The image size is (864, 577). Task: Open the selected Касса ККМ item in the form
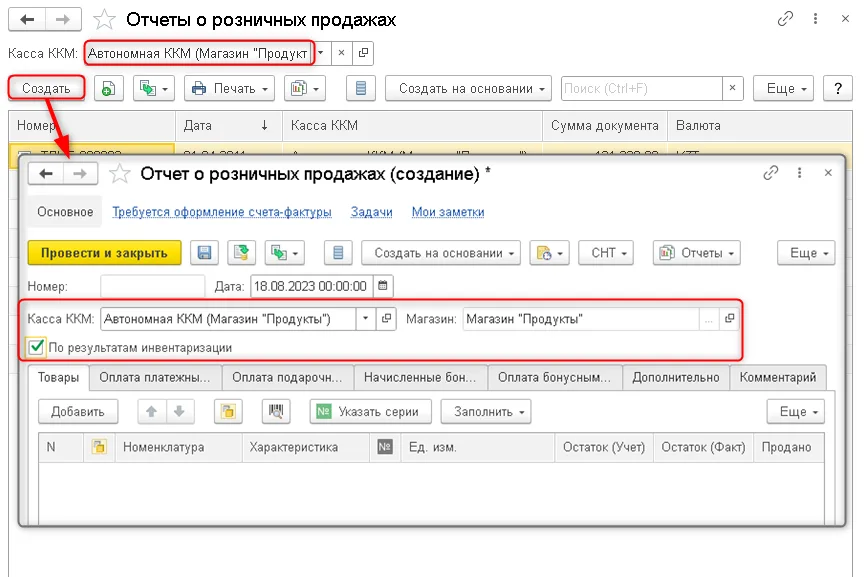coord(386,319)
